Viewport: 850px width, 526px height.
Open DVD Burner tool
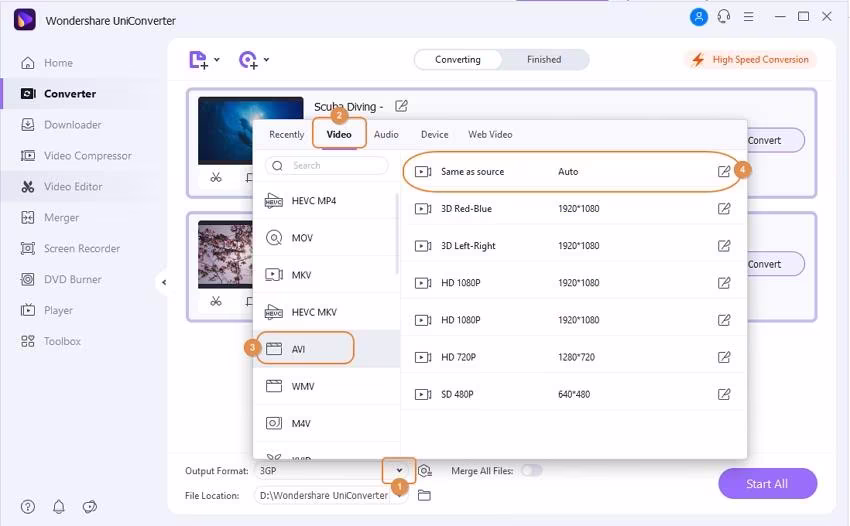coord(61,279)
